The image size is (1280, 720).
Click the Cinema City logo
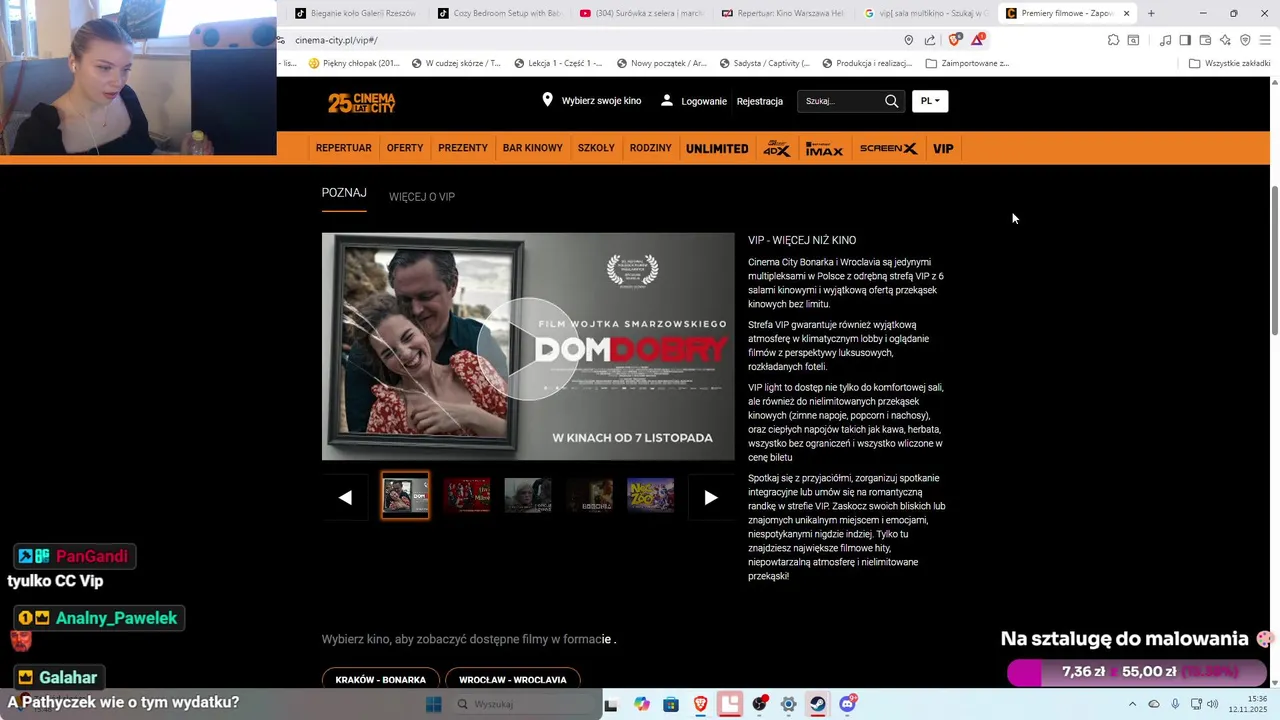(361, 102)
